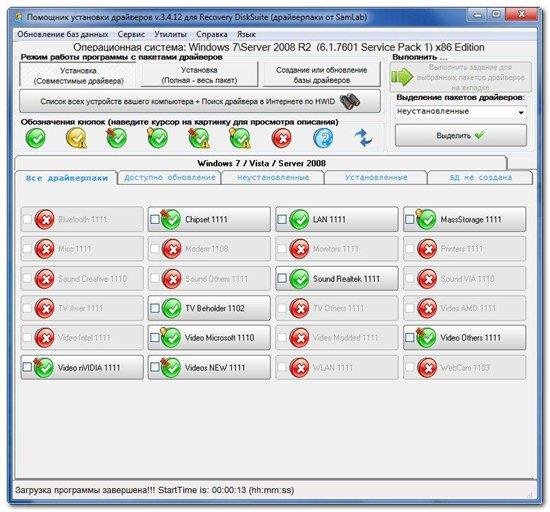The width and height of the screenshot is (550, 512).
Task: Enable the Video nVIDIA 1111 checkbox
Action: [x=27, y=368]
